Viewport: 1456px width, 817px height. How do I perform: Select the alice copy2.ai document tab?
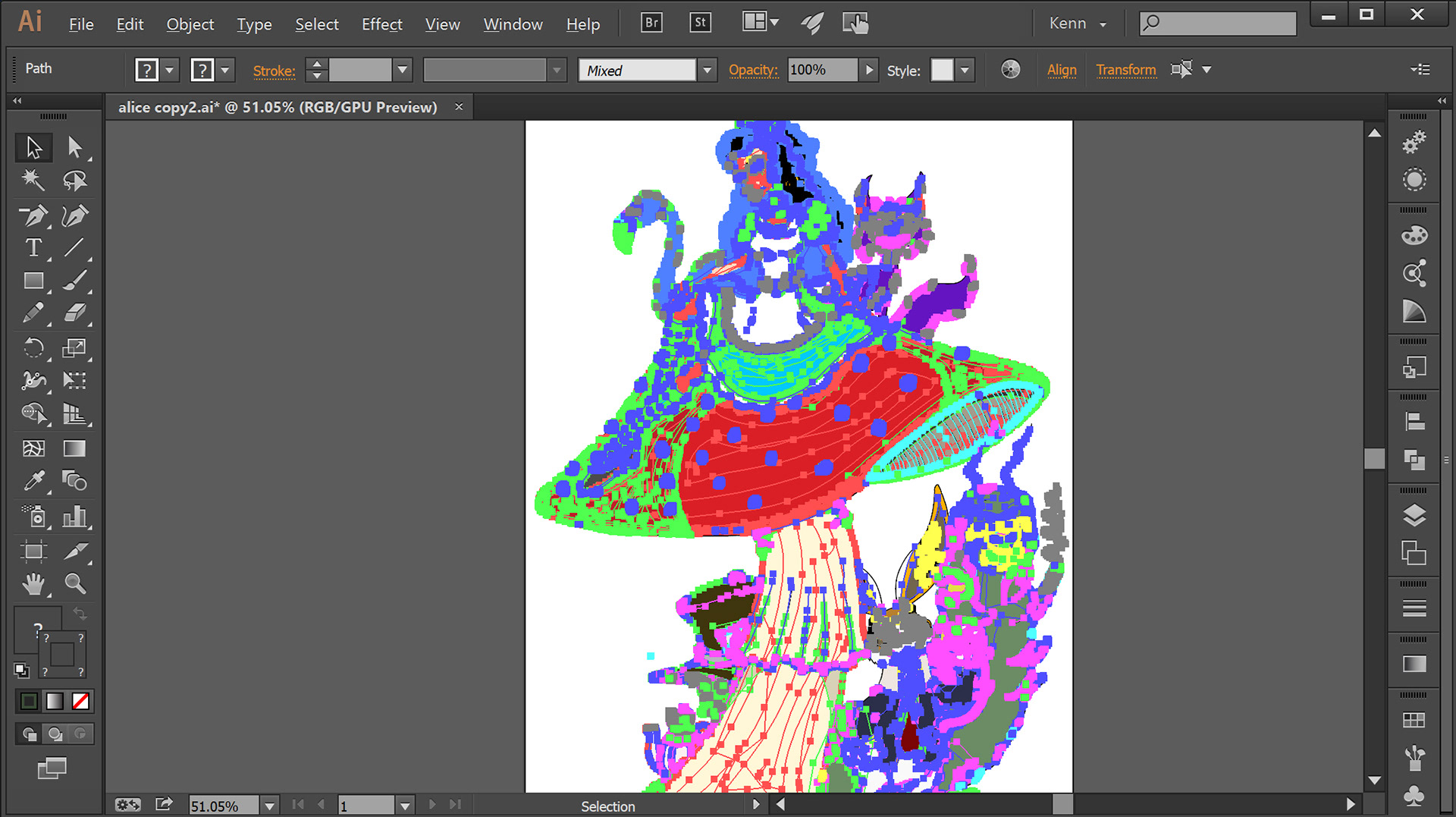[278, 107]
